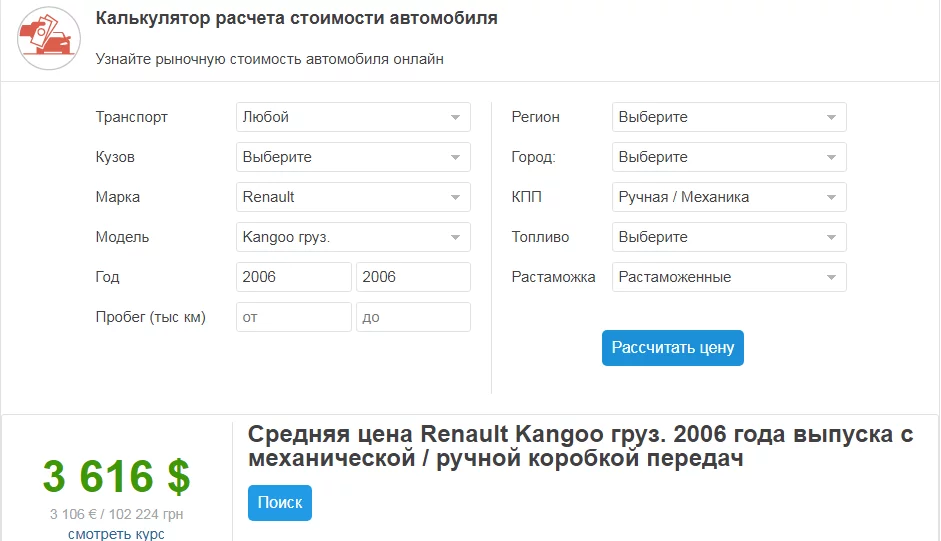Screen dimensions: 941x541
Task: Click the Калькулятор расчета стоимости автомобиля heading
Action: (x=296, y=19)
